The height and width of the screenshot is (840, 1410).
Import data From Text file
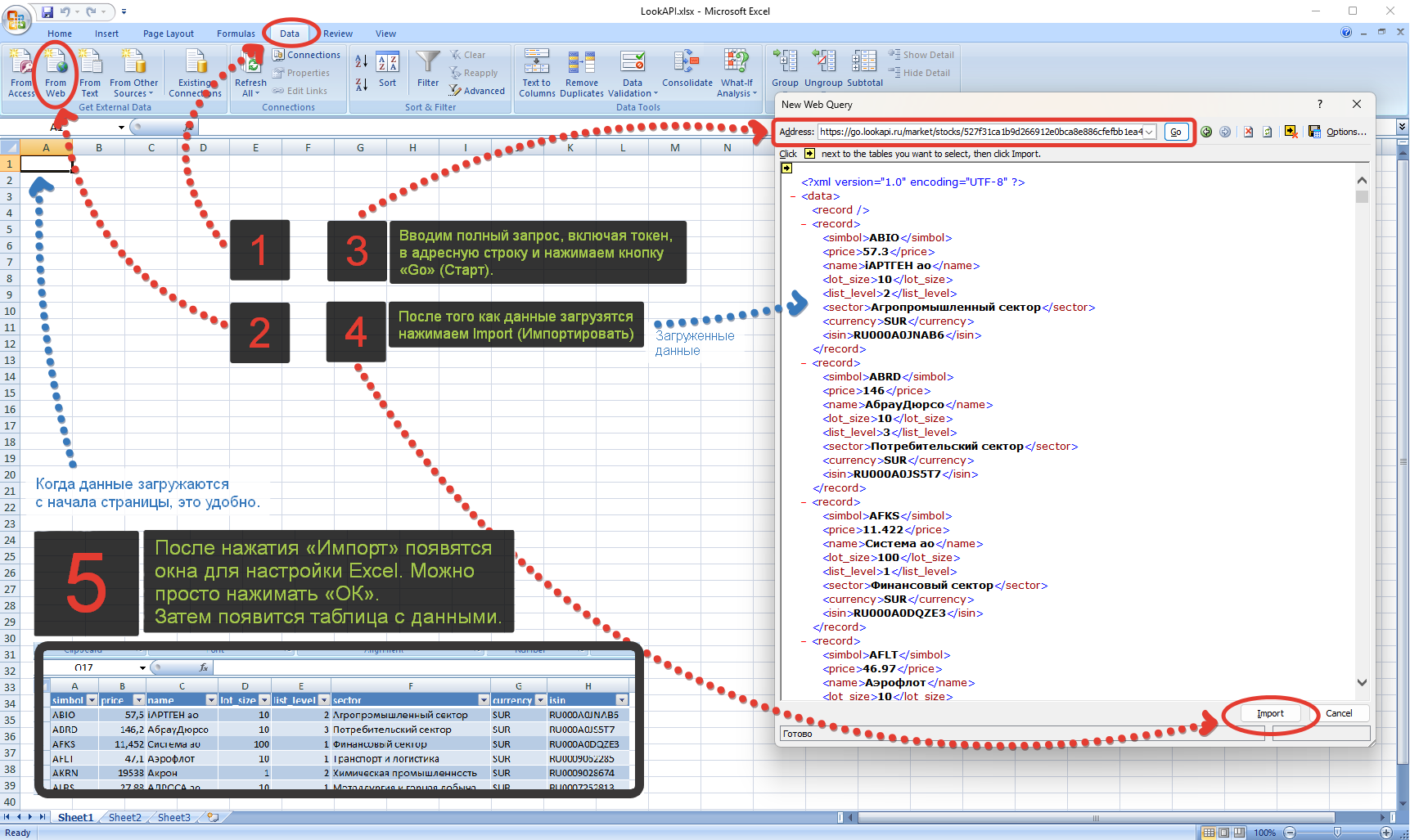[90, 74]
